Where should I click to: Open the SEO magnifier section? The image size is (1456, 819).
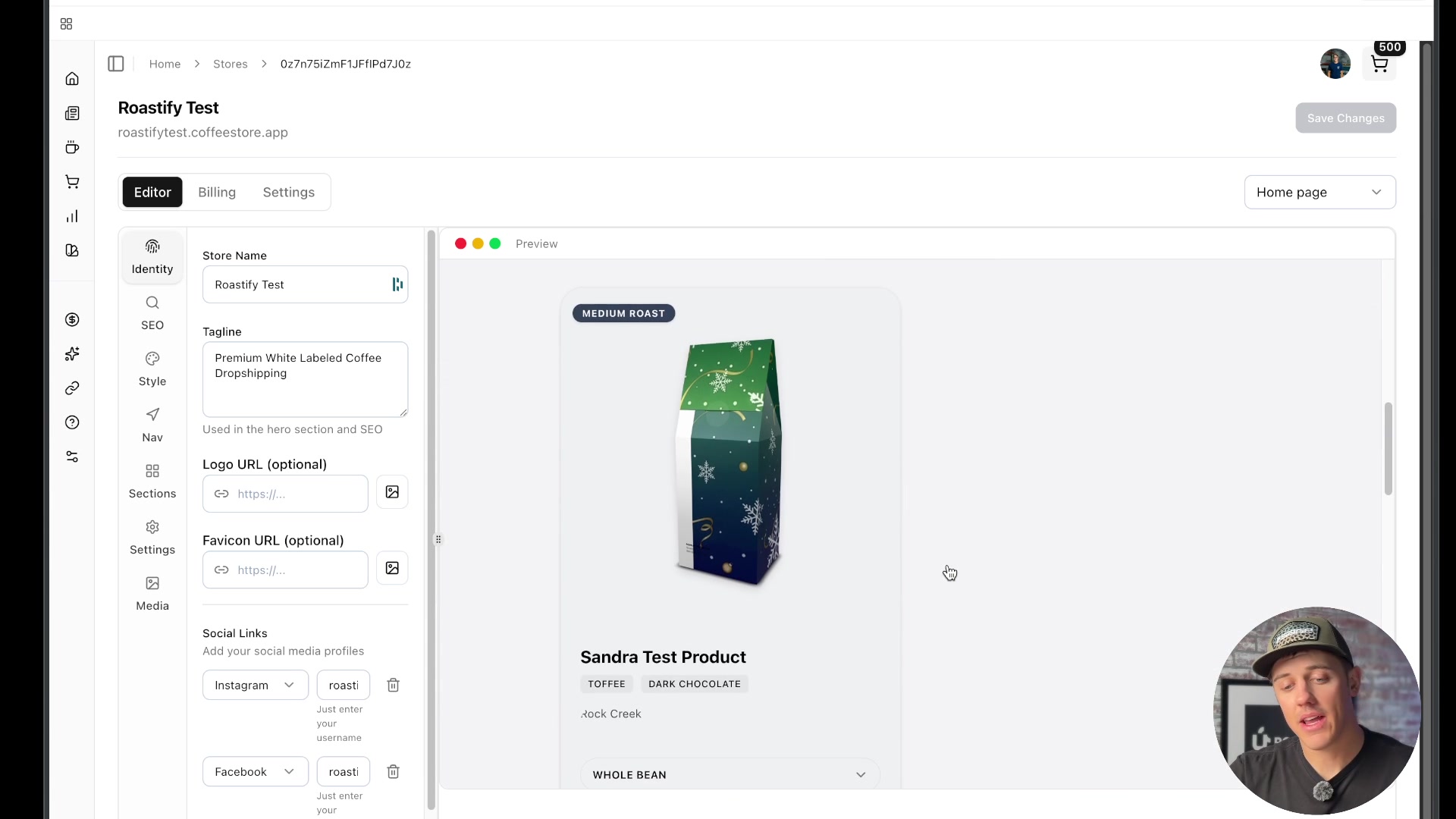(x=152, y=312)
